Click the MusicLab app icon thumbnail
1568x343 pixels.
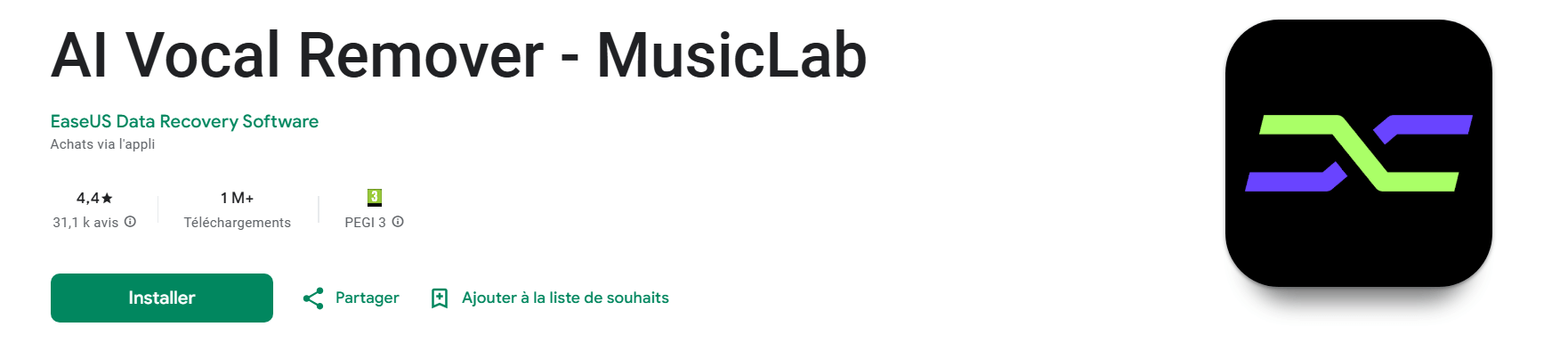(1358, 153)
